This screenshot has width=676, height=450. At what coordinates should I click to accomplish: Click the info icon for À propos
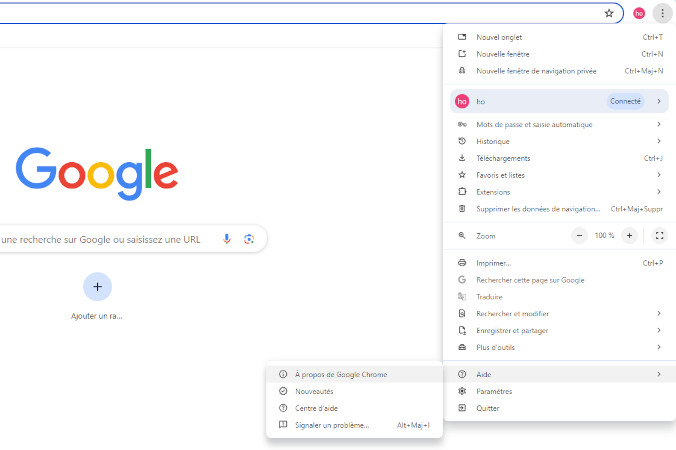[283, 374]
